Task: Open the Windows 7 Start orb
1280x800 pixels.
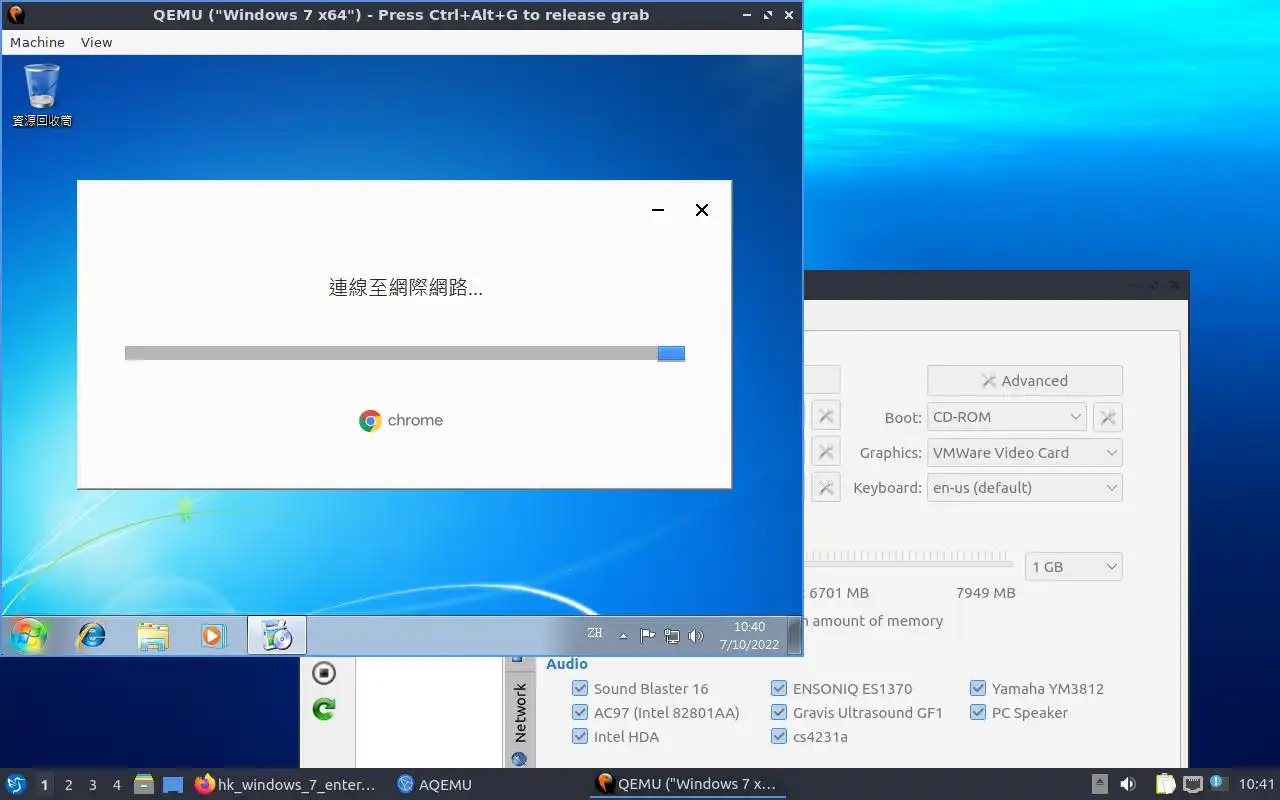Action: (28, 635)
